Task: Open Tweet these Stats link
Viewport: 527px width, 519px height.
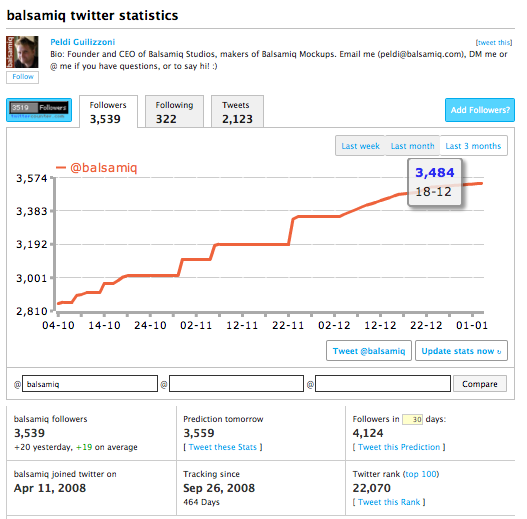Action: [x=222, y=447]
